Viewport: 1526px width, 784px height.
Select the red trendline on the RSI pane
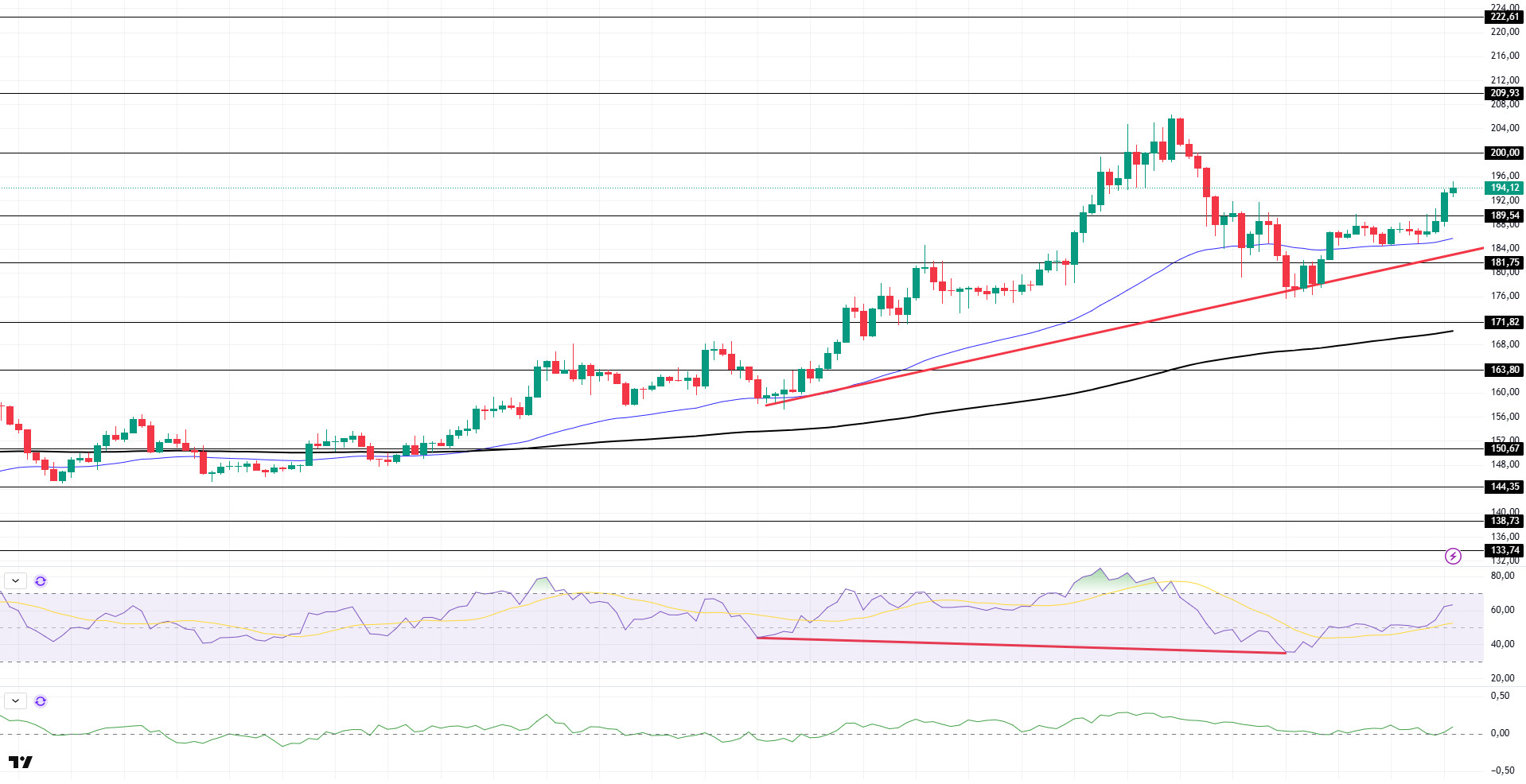pos(1021,646)
